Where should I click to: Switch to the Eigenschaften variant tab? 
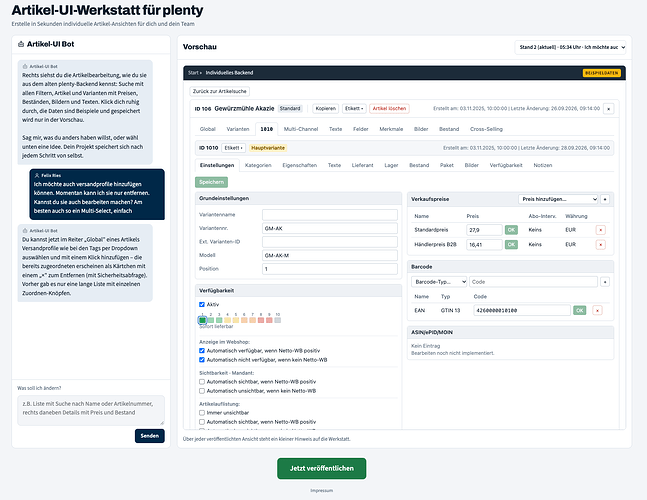point(300,165)
